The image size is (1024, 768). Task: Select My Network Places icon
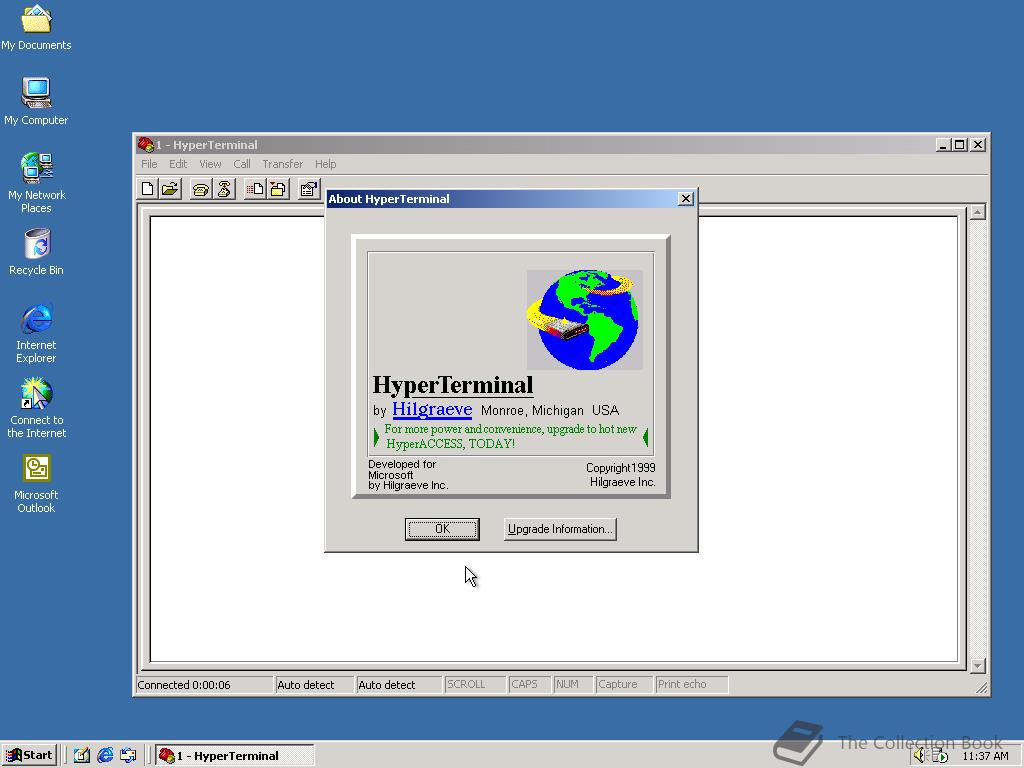click(36, 182)
